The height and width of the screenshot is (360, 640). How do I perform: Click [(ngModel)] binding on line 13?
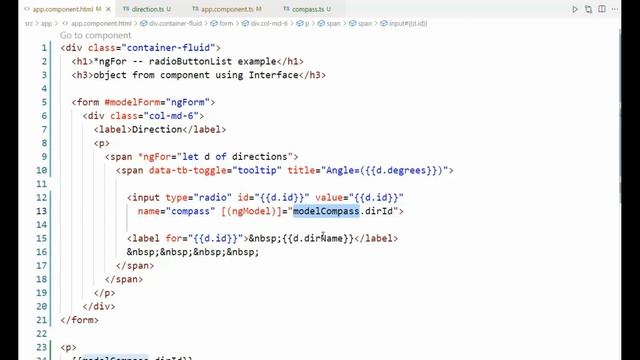click(x=251, y=211)
